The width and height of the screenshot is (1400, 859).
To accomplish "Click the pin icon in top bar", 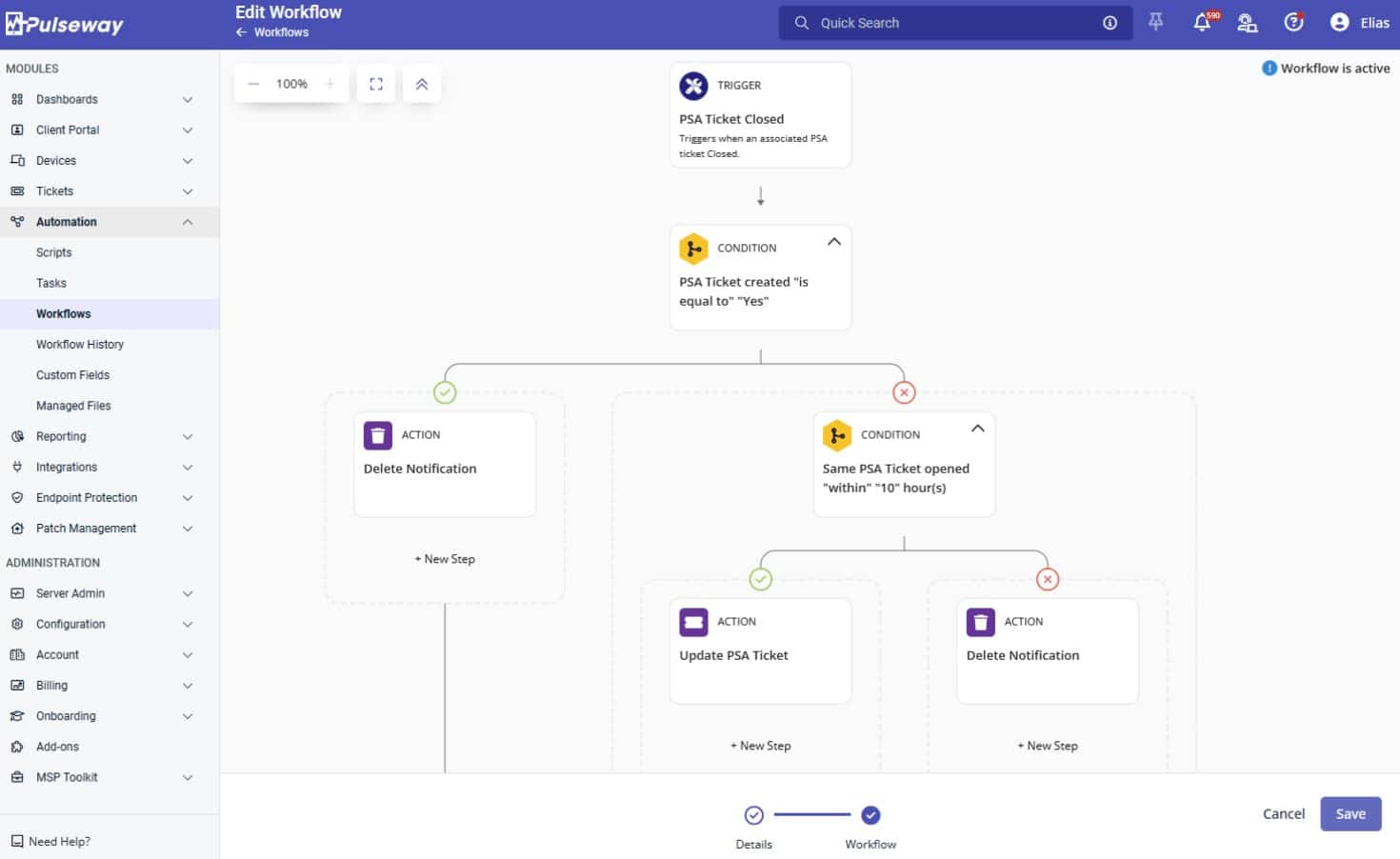I will [1155, 22].
